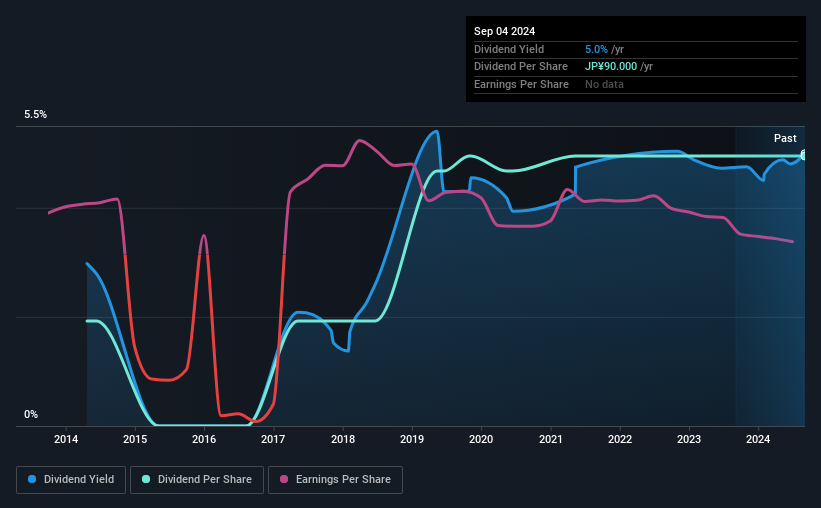
Task: Click the Earnings Per Share No data row
Action: (x=636, y=84)
